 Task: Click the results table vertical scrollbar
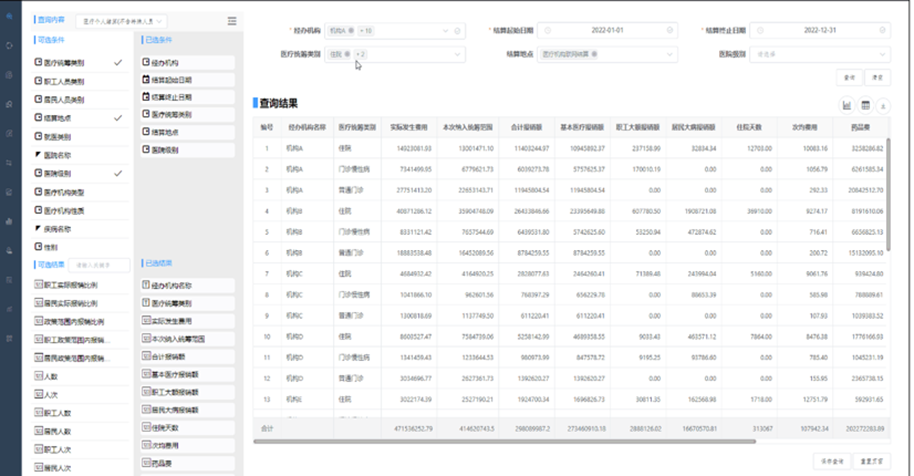click(886, 200)
